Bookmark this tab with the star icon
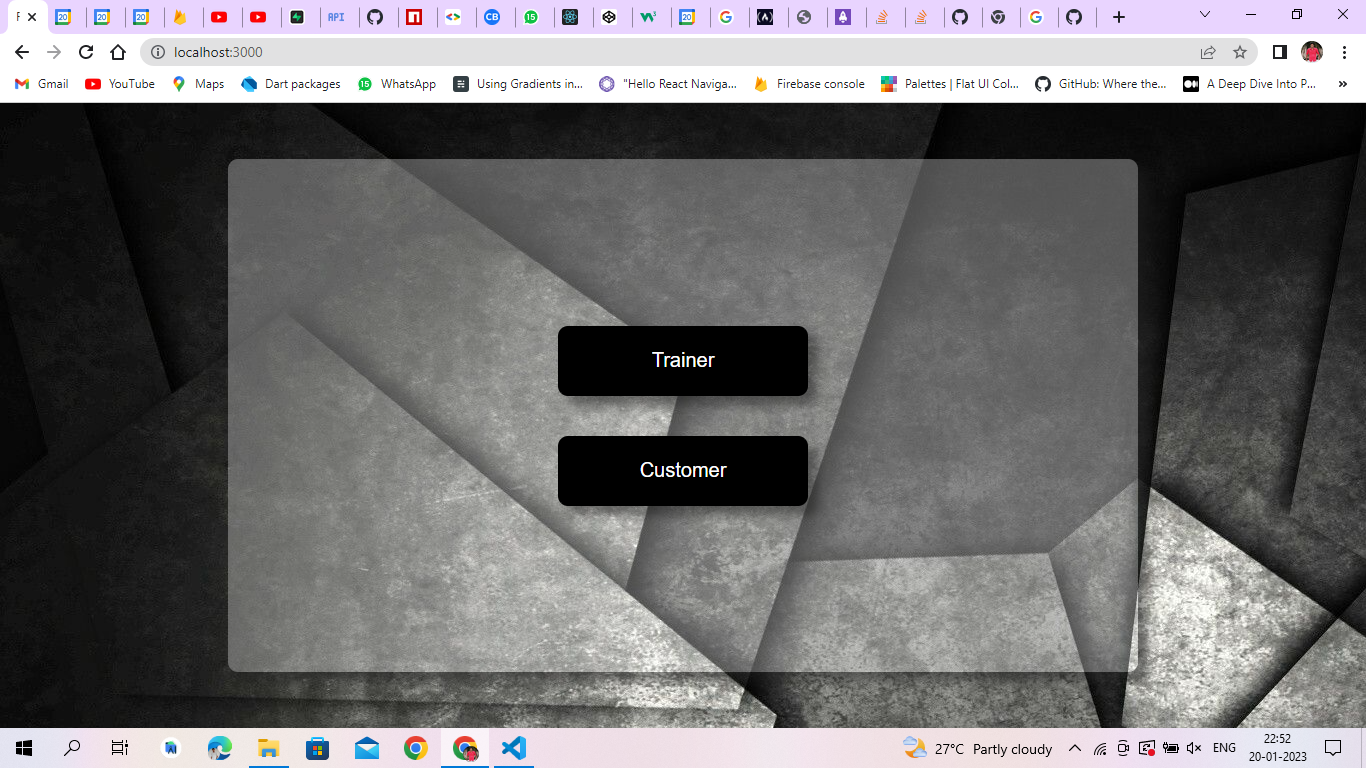This screenshot has height=768, width=1366. coord(1240,52)
